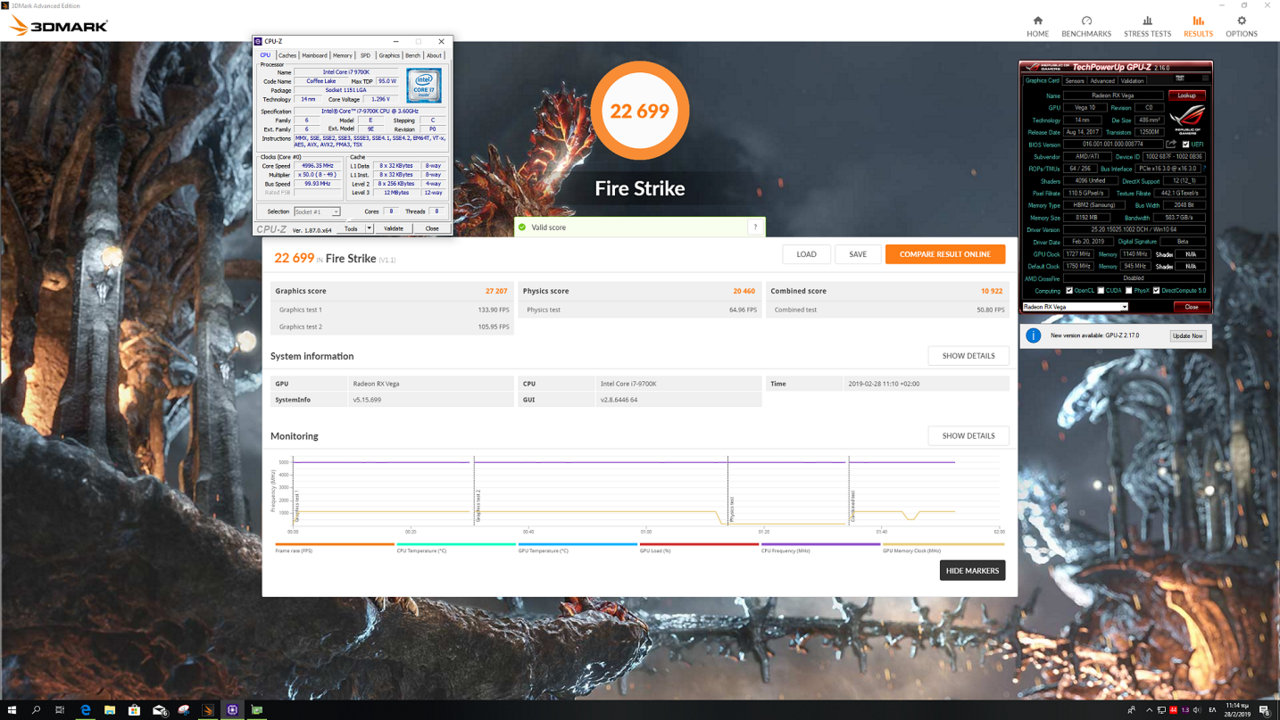Click the taskbar clock showing 11:14
Image resolution: width=1280 pixels, height=720 pixels.
1238,710
